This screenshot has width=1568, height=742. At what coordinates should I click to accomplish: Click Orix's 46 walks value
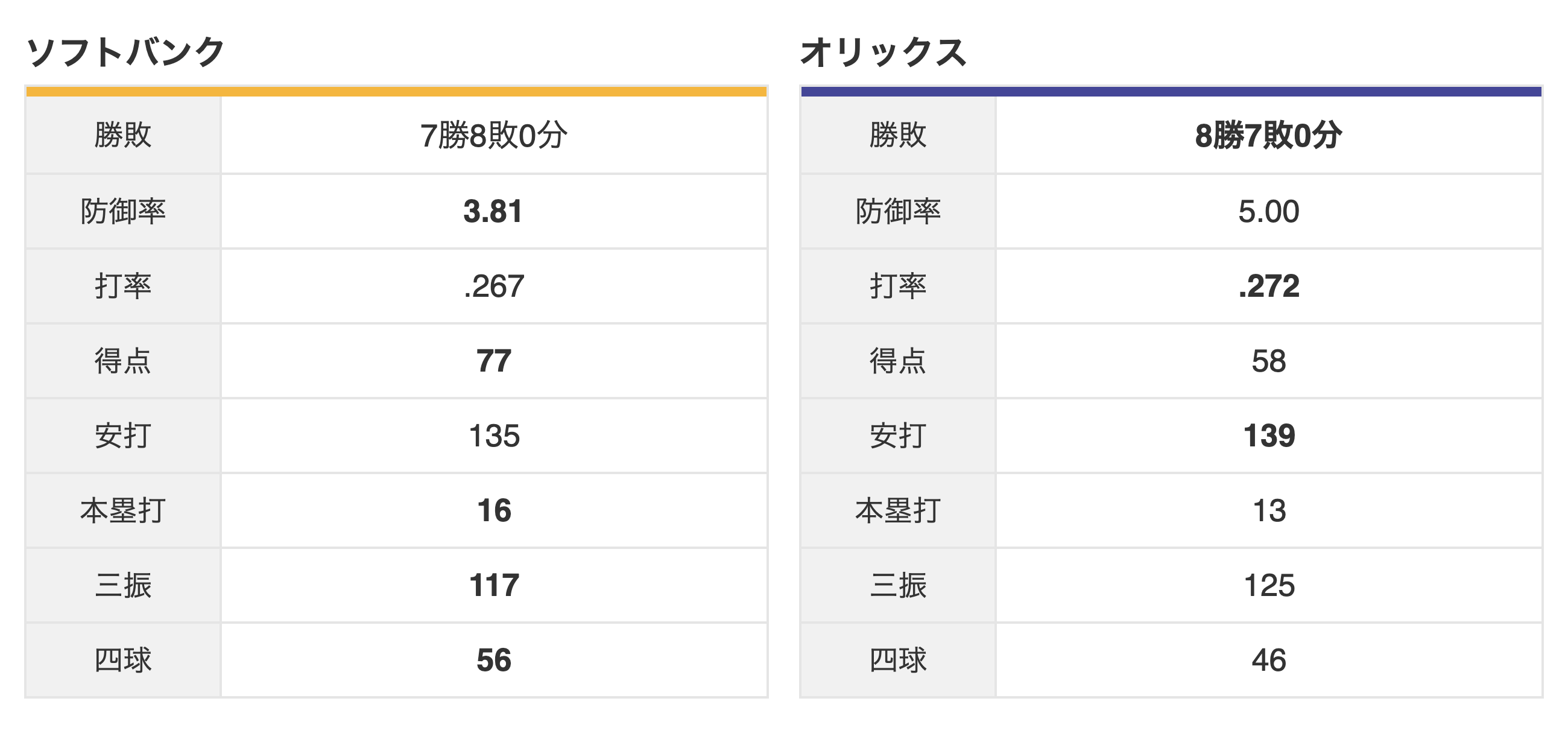point(1268,661)
